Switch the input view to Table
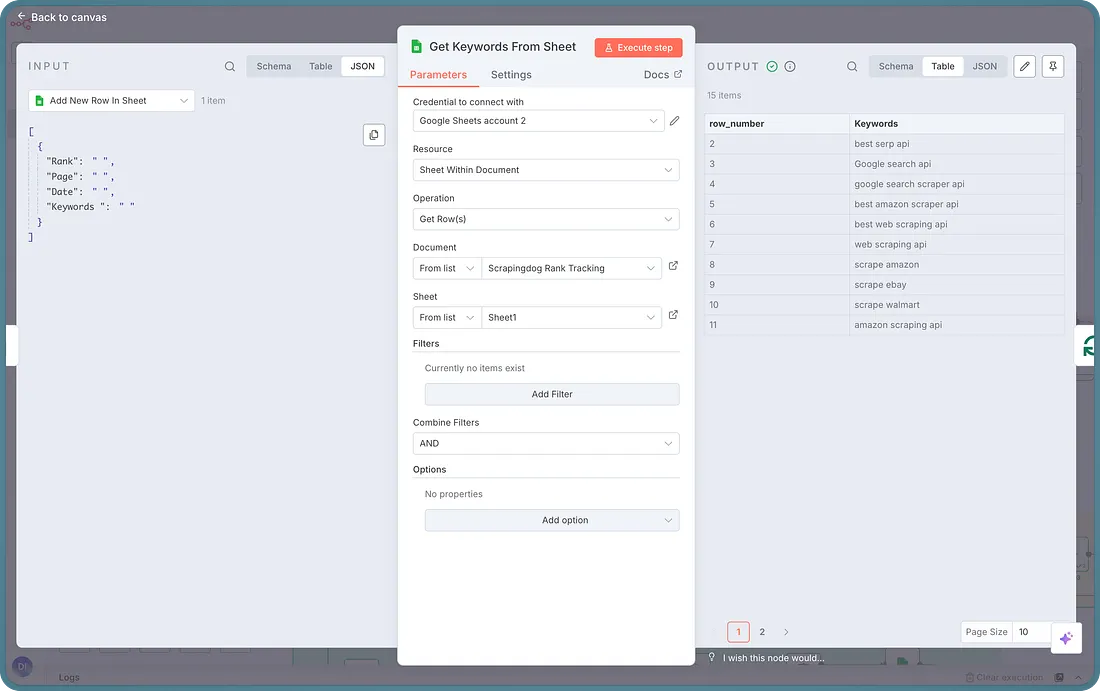1100x691 pixels. tap(320, 67)
